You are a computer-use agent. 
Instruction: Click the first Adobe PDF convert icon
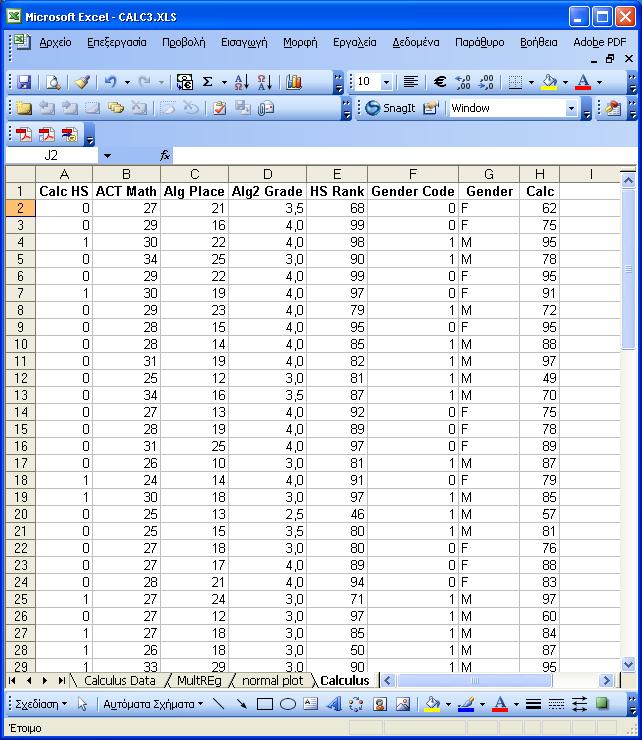[24, 135]
